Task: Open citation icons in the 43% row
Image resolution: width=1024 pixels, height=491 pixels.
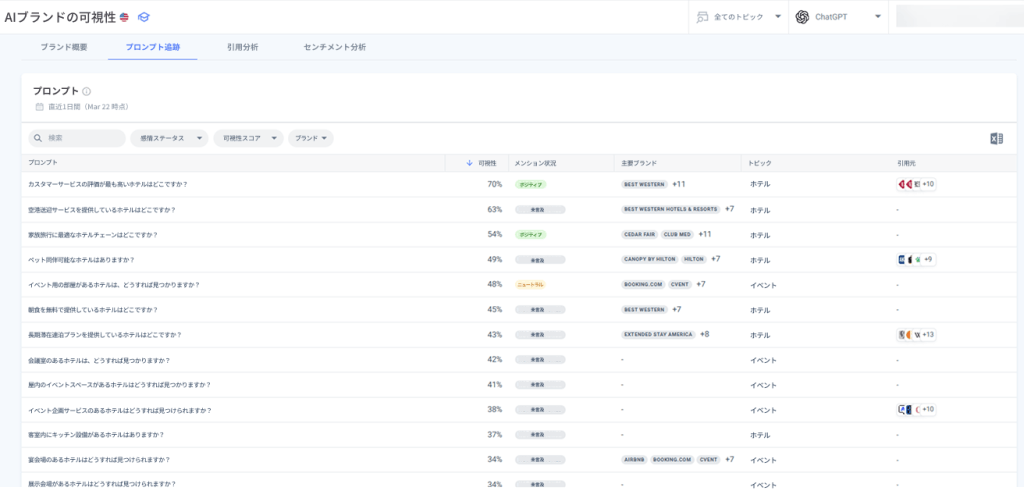Action: pyautogui.click(x=916, y=335)
